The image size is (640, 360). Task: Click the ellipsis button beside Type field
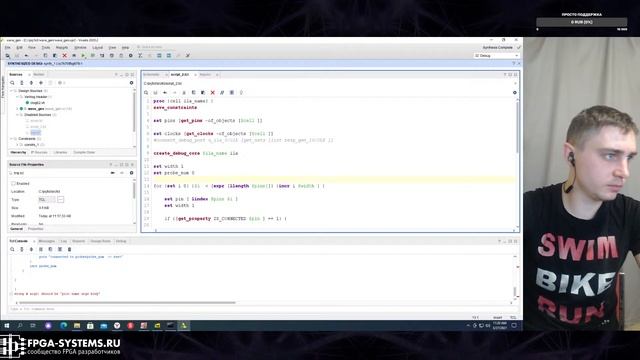(x=60, y=200)
